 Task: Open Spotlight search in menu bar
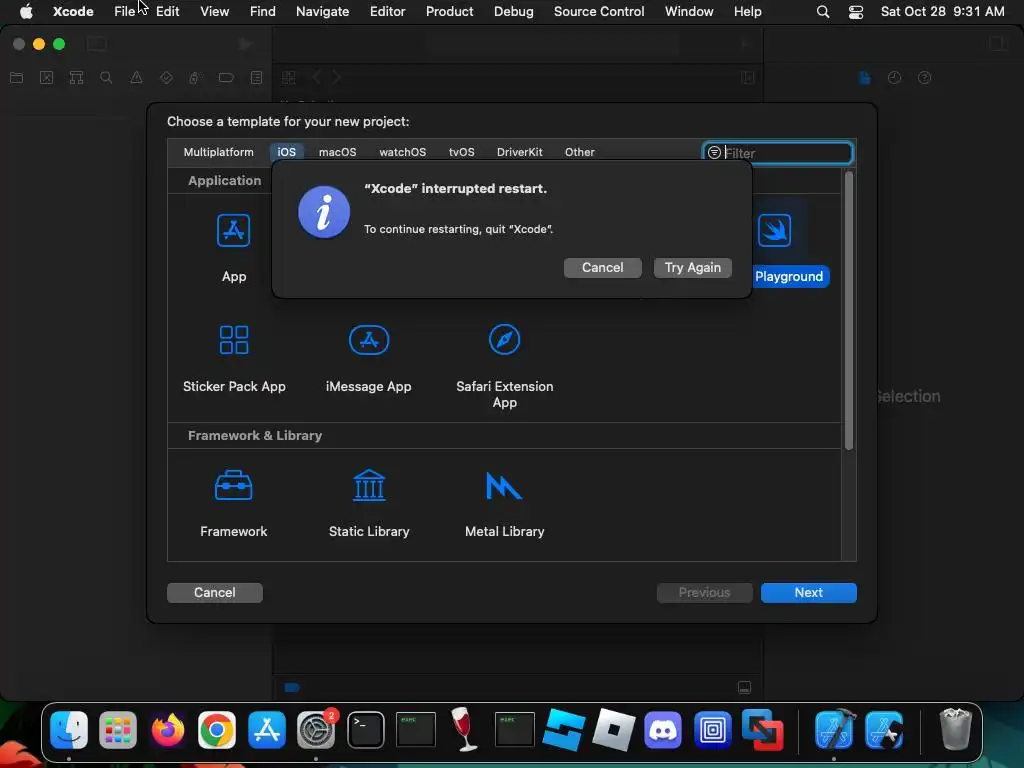(823, 12)
